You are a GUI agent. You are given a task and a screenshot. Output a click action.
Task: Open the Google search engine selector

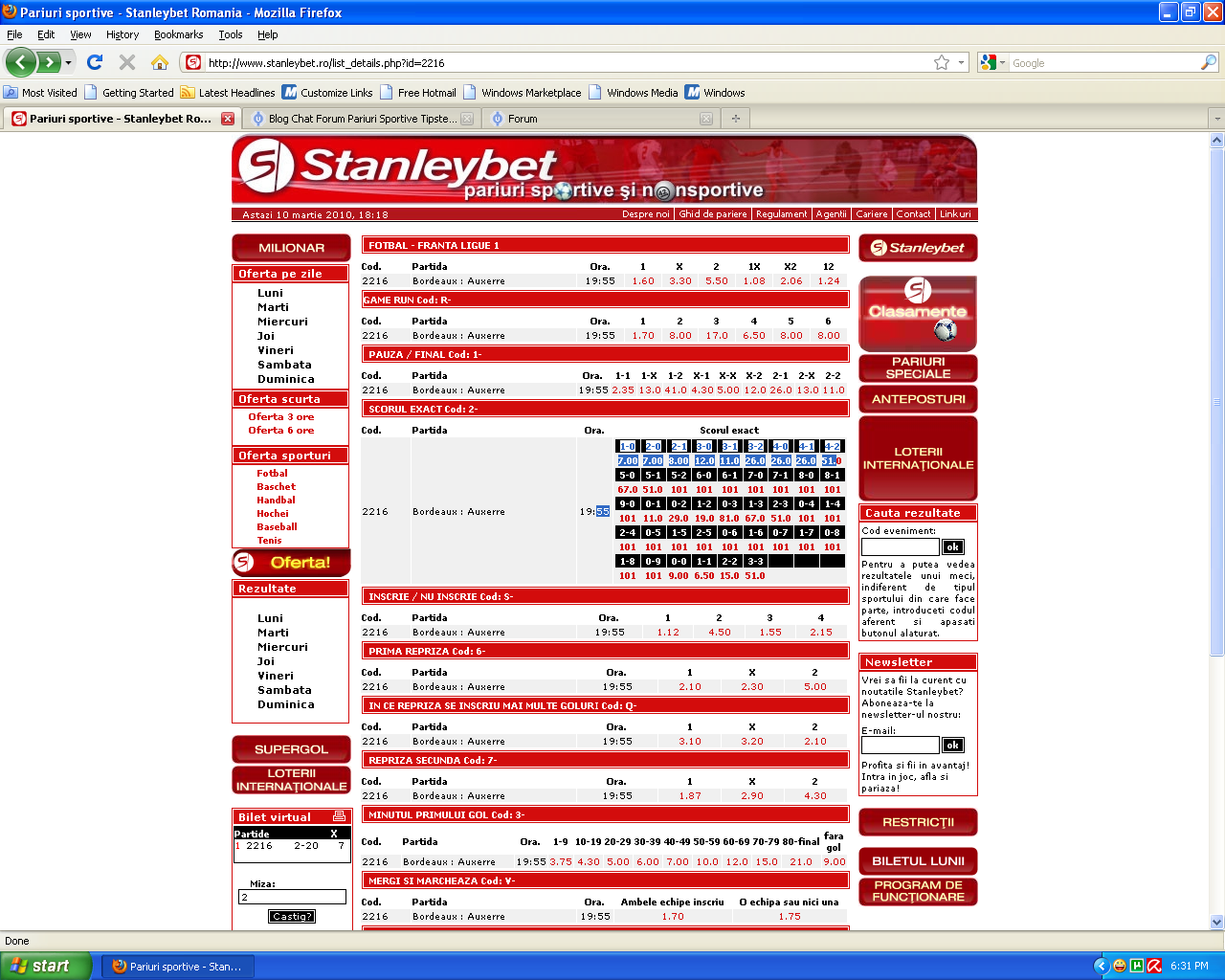(x=993, y=62)
